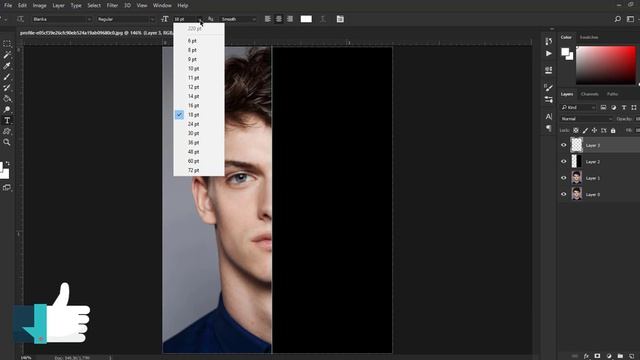Select Layer 2 thumbnail
The height and width of the screenshot is (360, 640).
tap(576, 161)
